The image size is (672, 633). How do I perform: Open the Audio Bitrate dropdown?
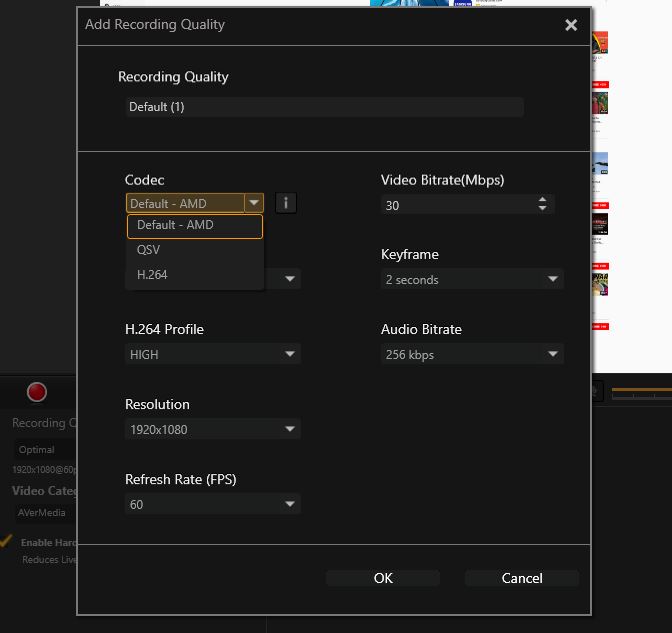472,354
